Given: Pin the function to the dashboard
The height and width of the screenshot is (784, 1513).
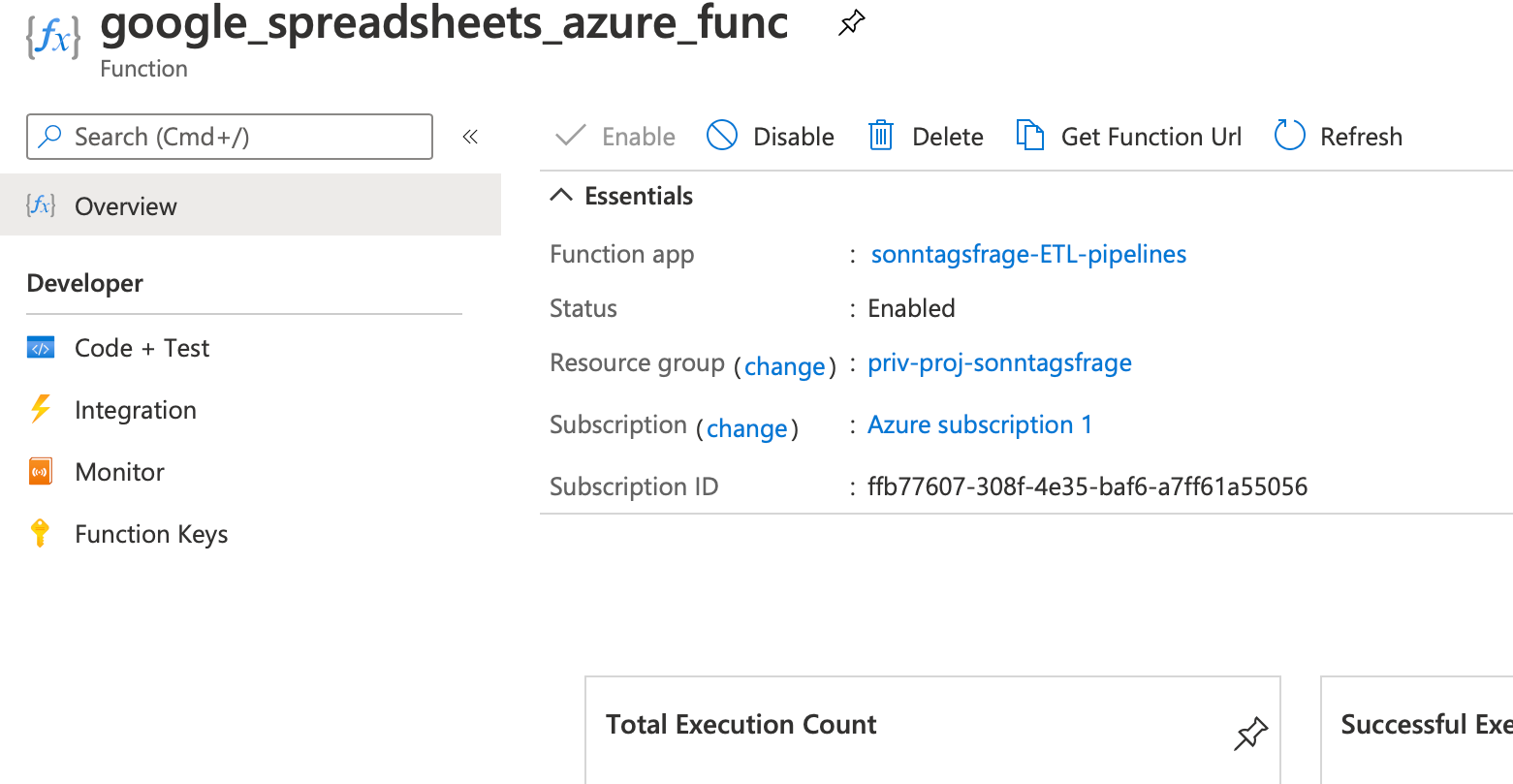Looking at the screenshot, I should (x=850, y=24).
